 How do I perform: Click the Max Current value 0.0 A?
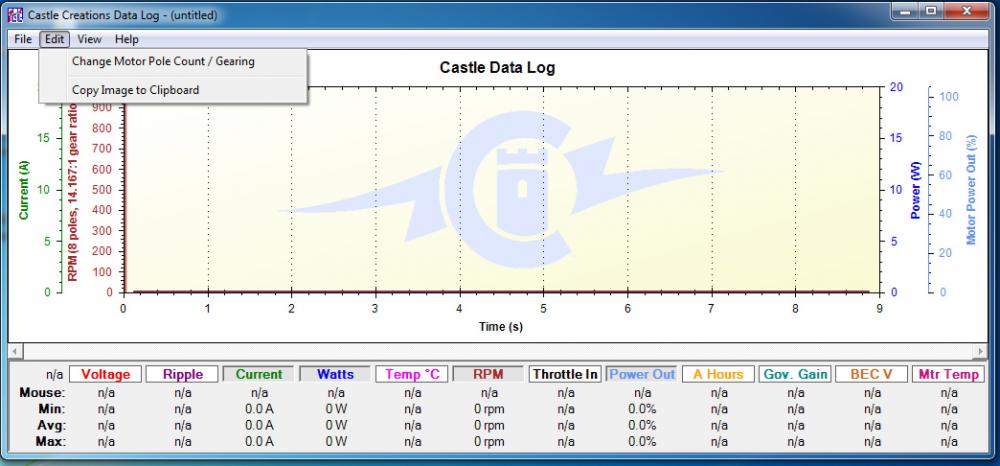coord(259,442)
